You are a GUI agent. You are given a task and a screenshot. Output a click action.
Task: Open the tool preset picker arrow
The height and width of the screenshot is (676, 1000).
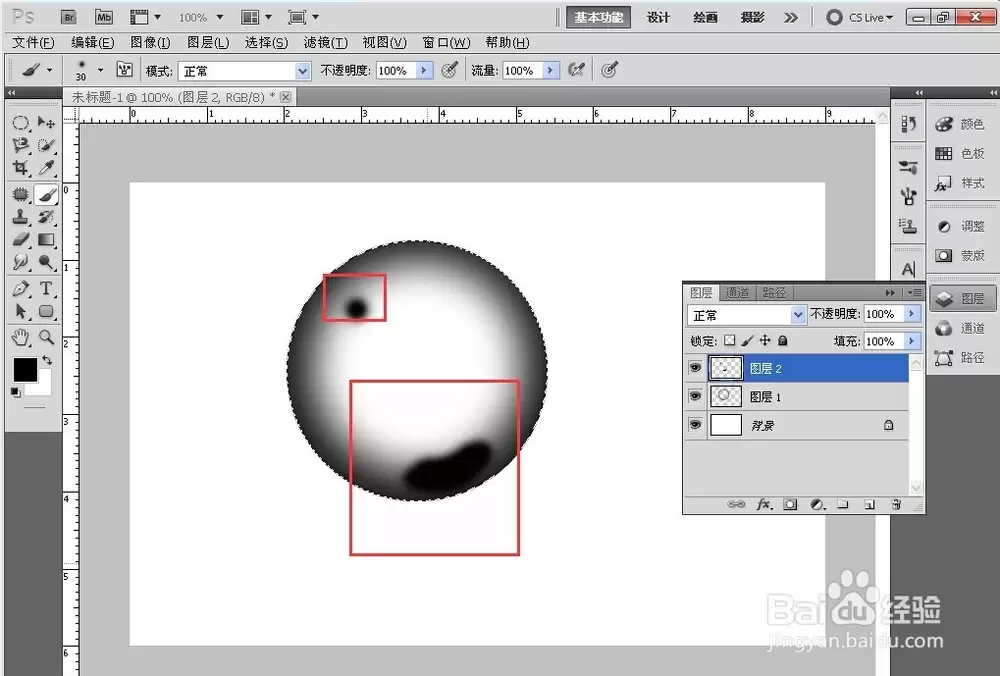[x=50, y=70]
